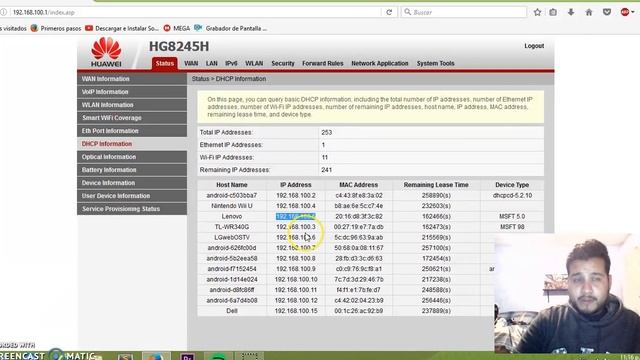The width and height of the screenshot is (640, 360).
Task: Open the Pocket icon in toolbar
Action: coord(607,12)
